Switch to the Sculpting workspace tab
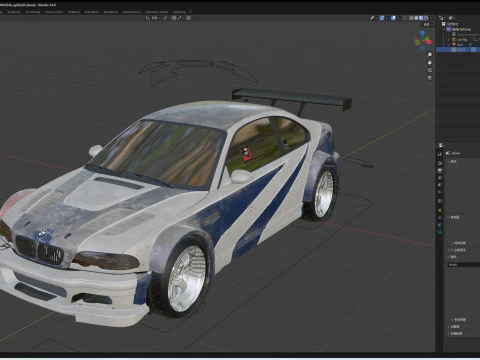480x360 pixels. coord(14,12)
